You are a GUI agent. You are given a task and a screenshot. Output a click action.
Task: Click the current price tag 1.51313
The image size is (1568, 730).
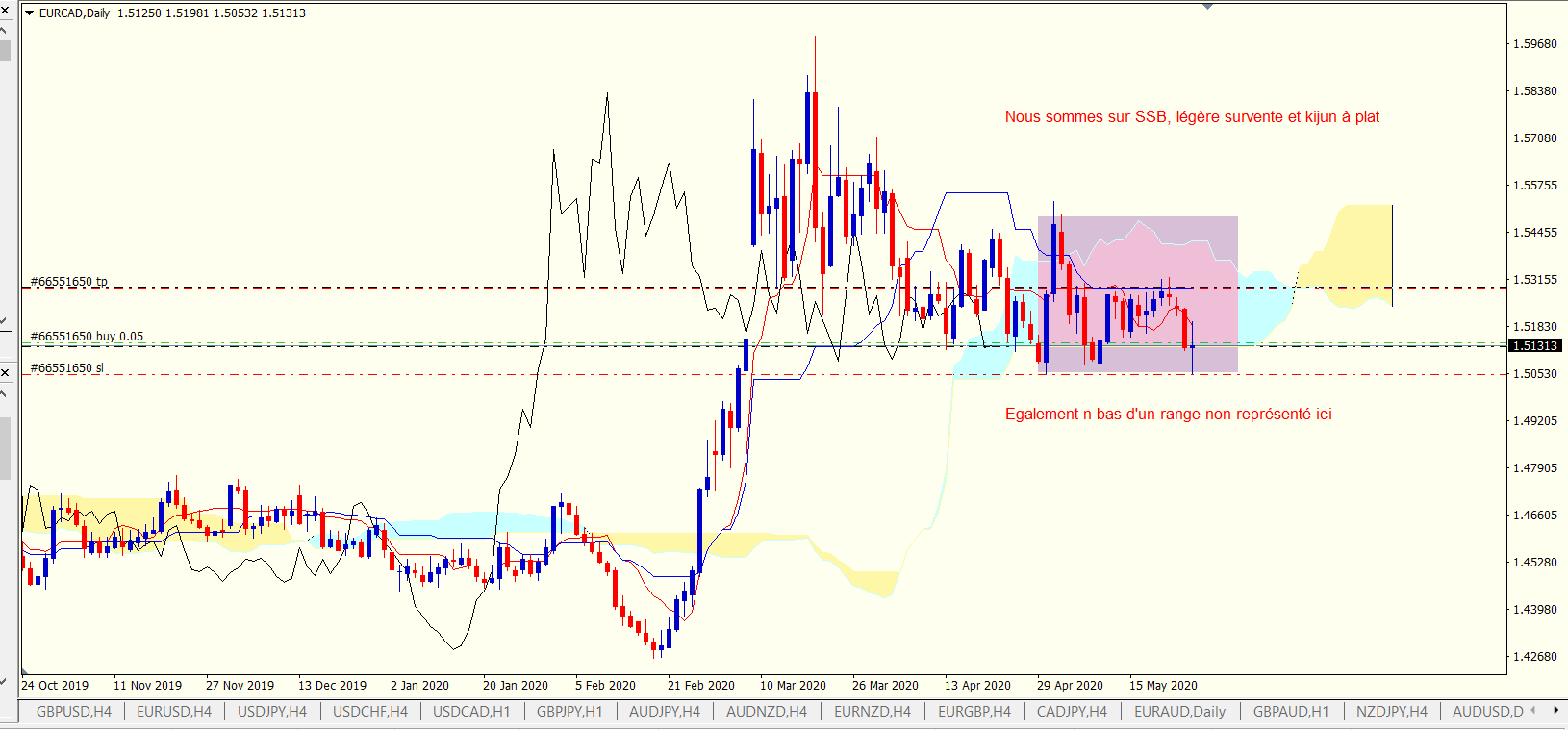point(1535,346)
